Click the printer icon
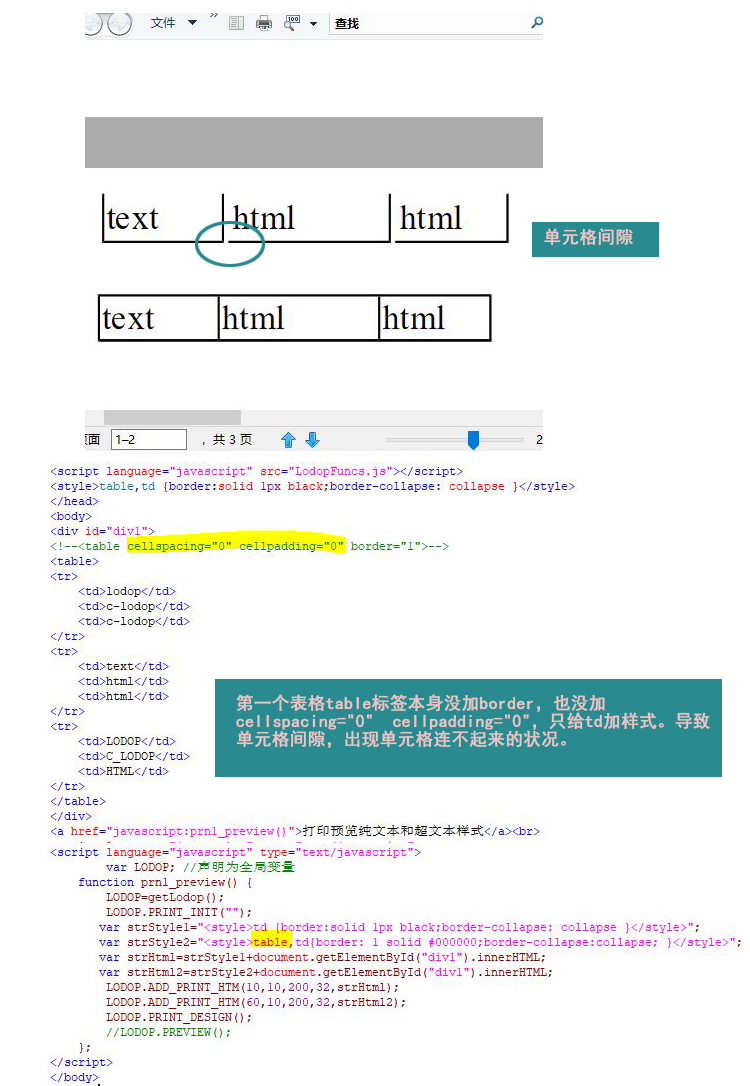The image size is (750, 1086). pyautogui.click(x=264, y=24)
